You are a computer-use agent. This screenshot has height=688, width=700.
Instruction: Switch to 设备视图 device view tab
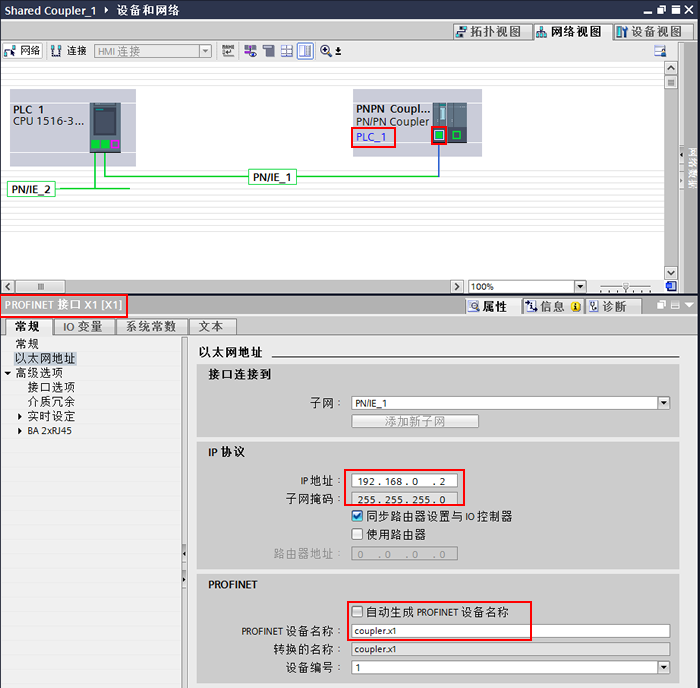tap(653, 32)
